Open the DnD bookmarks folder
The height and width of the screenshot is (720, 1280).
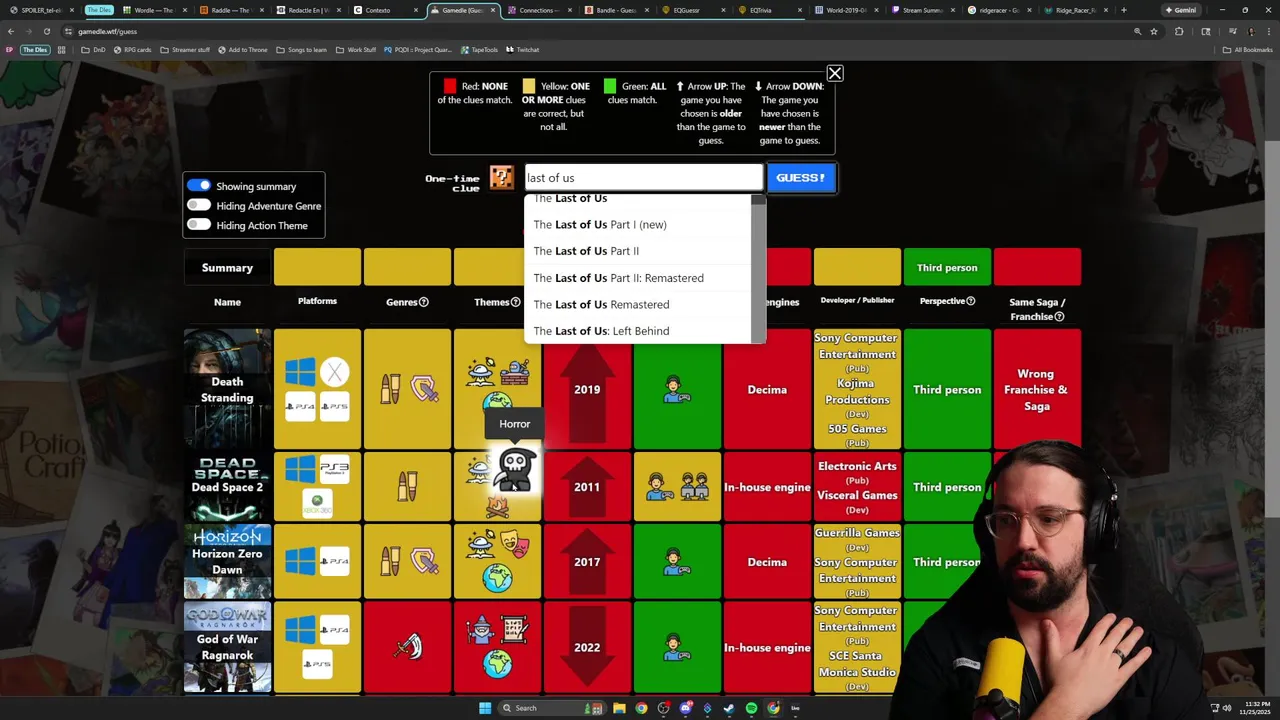tap(93, 49)
